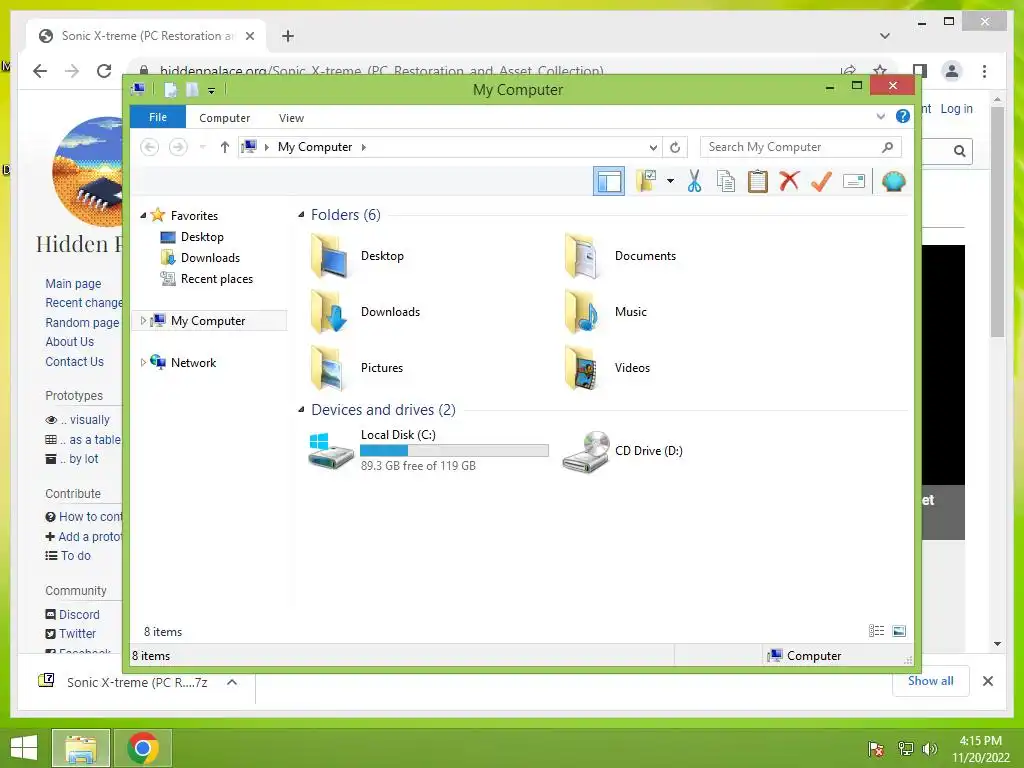Expand the Network tree node
The width and height of the screenshot is (1024, 768).
point(143,362)
